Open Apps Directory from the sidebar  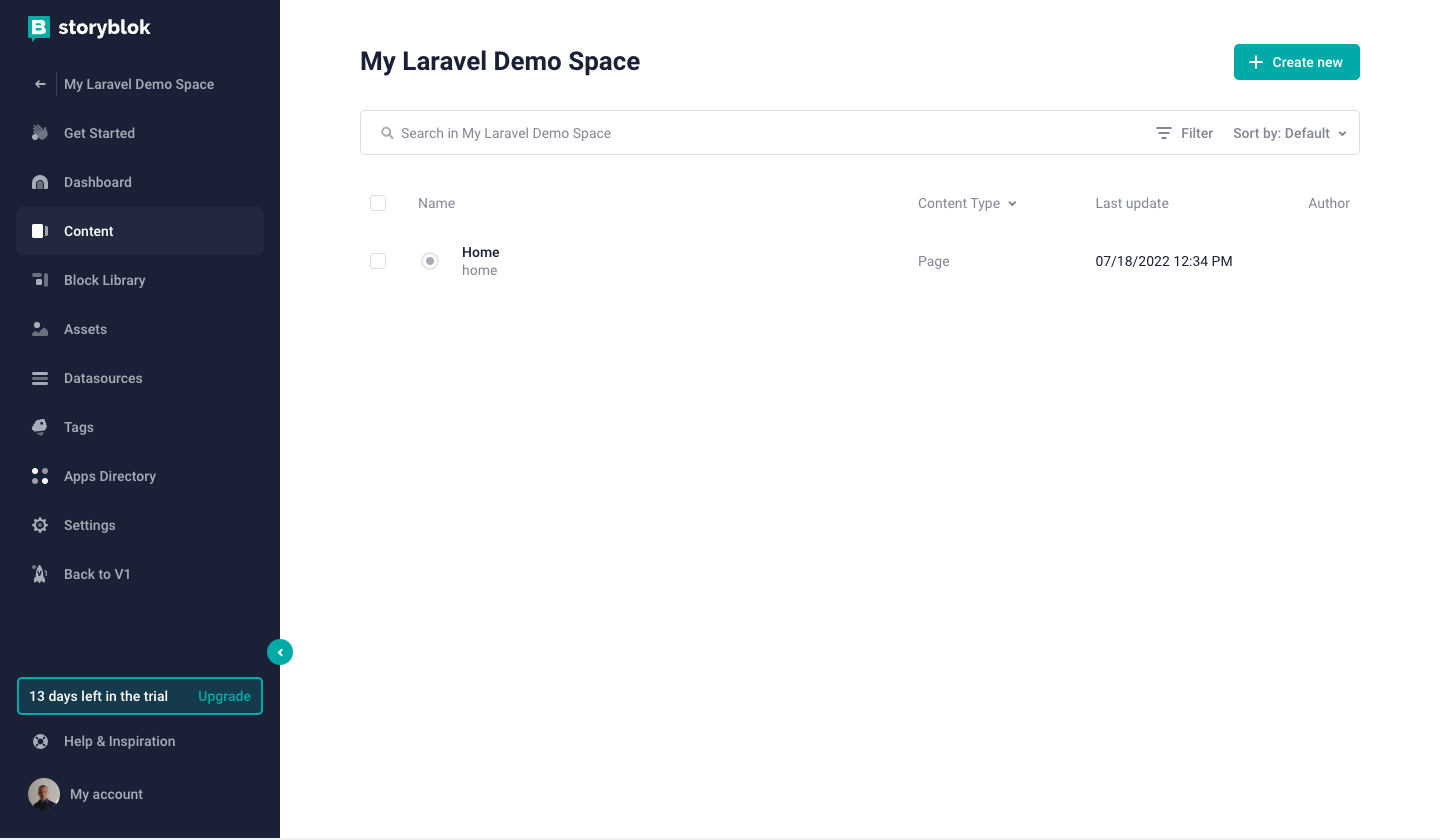140,476
